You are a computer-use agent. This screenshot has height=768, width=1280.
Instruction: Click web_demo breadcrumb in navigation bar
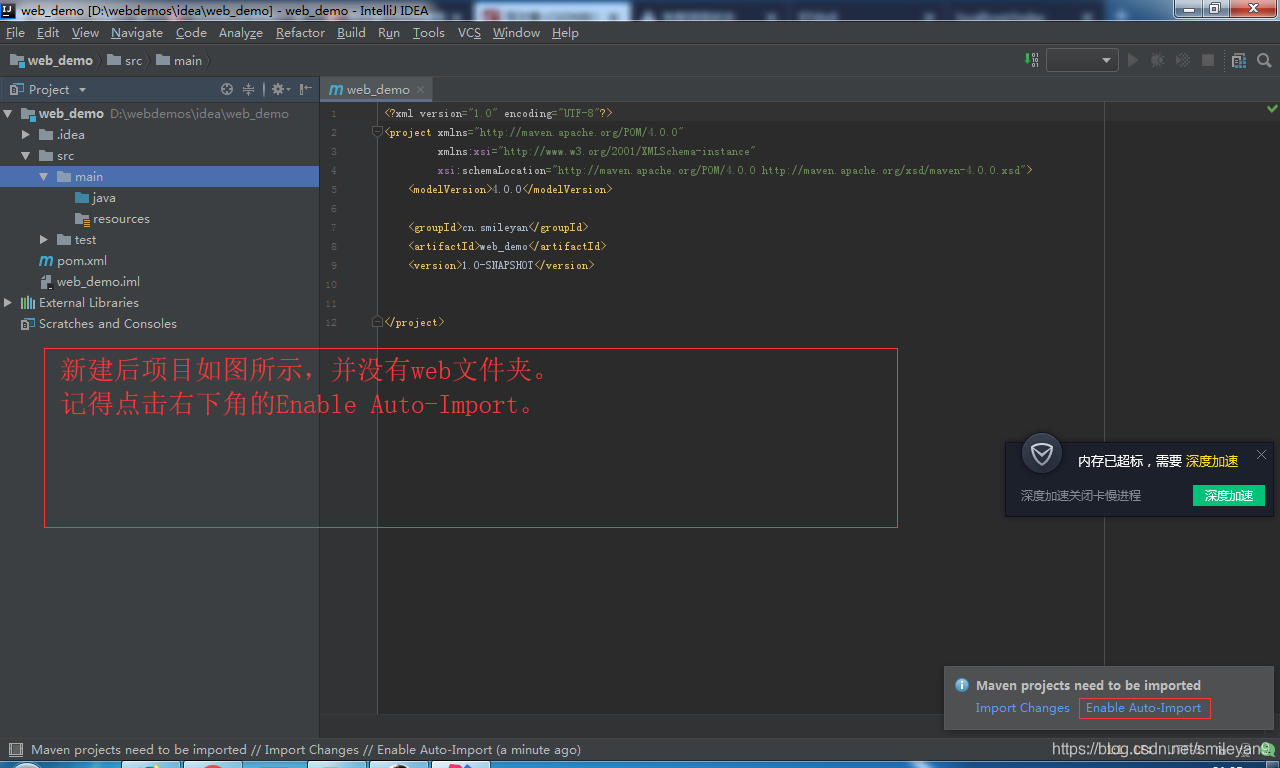click(x=51, y=60)
